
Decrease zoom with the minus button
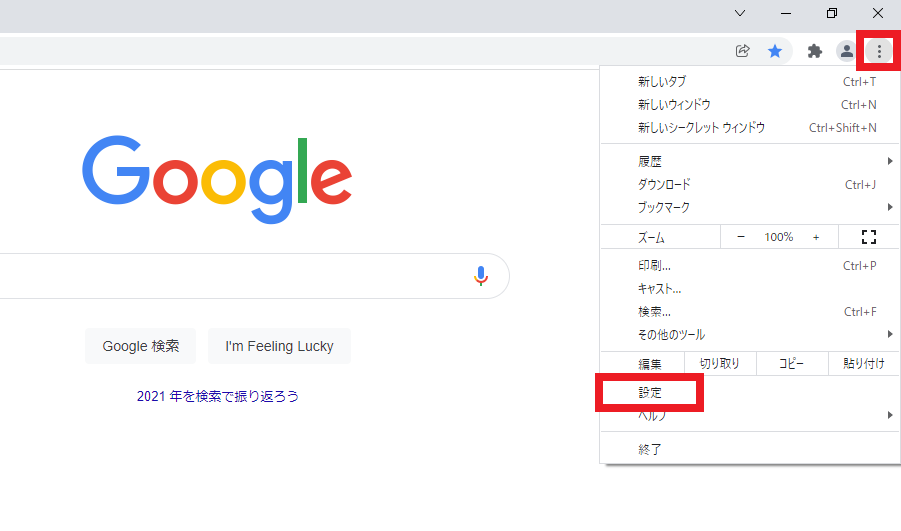coord(741,237)
